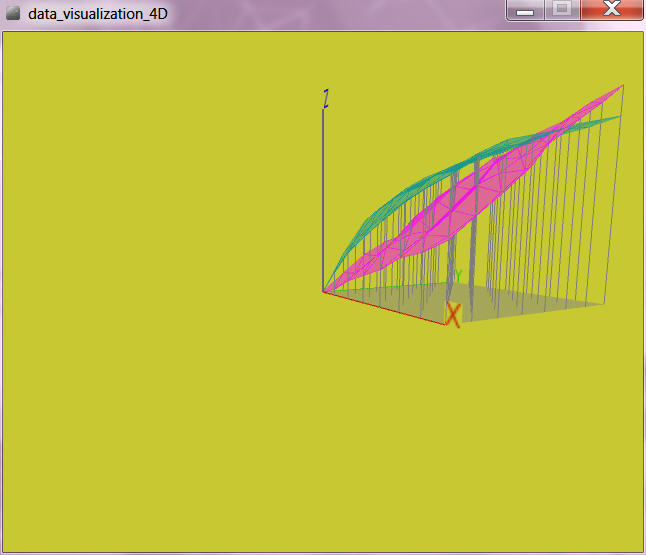This screenshot has height=555, width=646.
Task: Click the rightmost vertical drop line
Action: [x=614, y=200]
